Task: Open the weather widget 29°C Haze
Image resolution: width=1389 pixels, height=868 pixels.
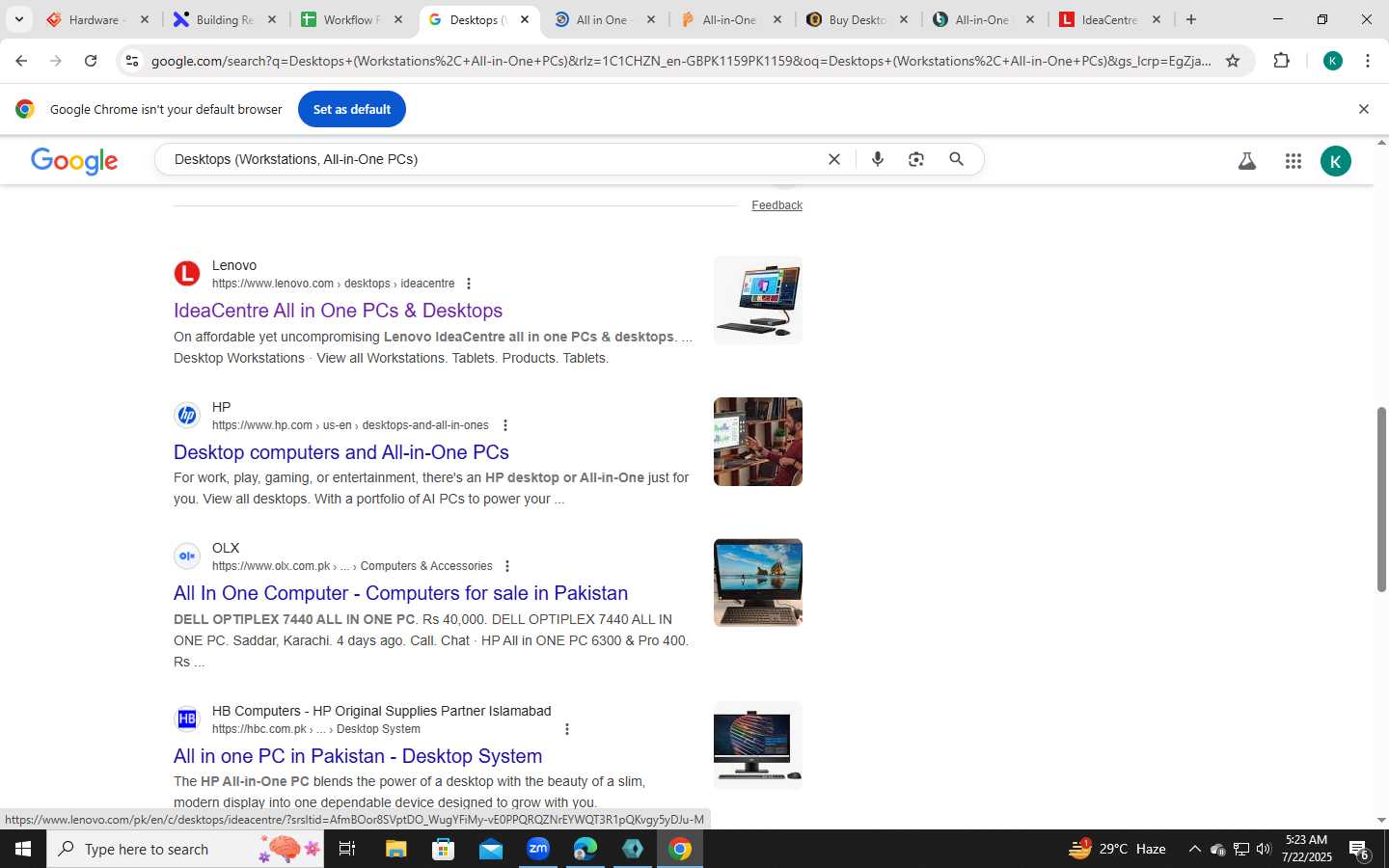Action: pos(1118,849)
